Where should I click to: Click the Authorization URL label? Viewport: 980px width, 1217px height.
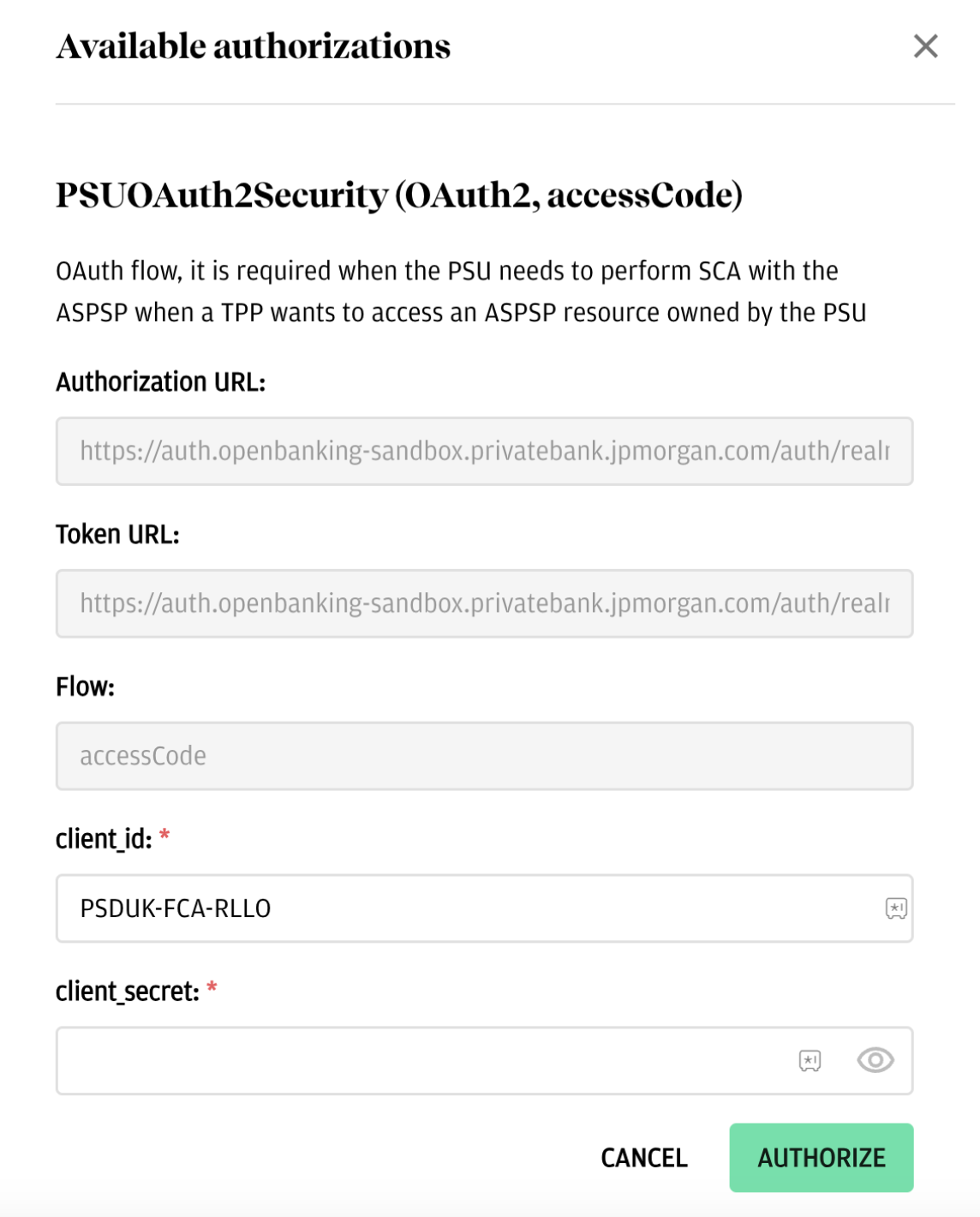point(161,382)
